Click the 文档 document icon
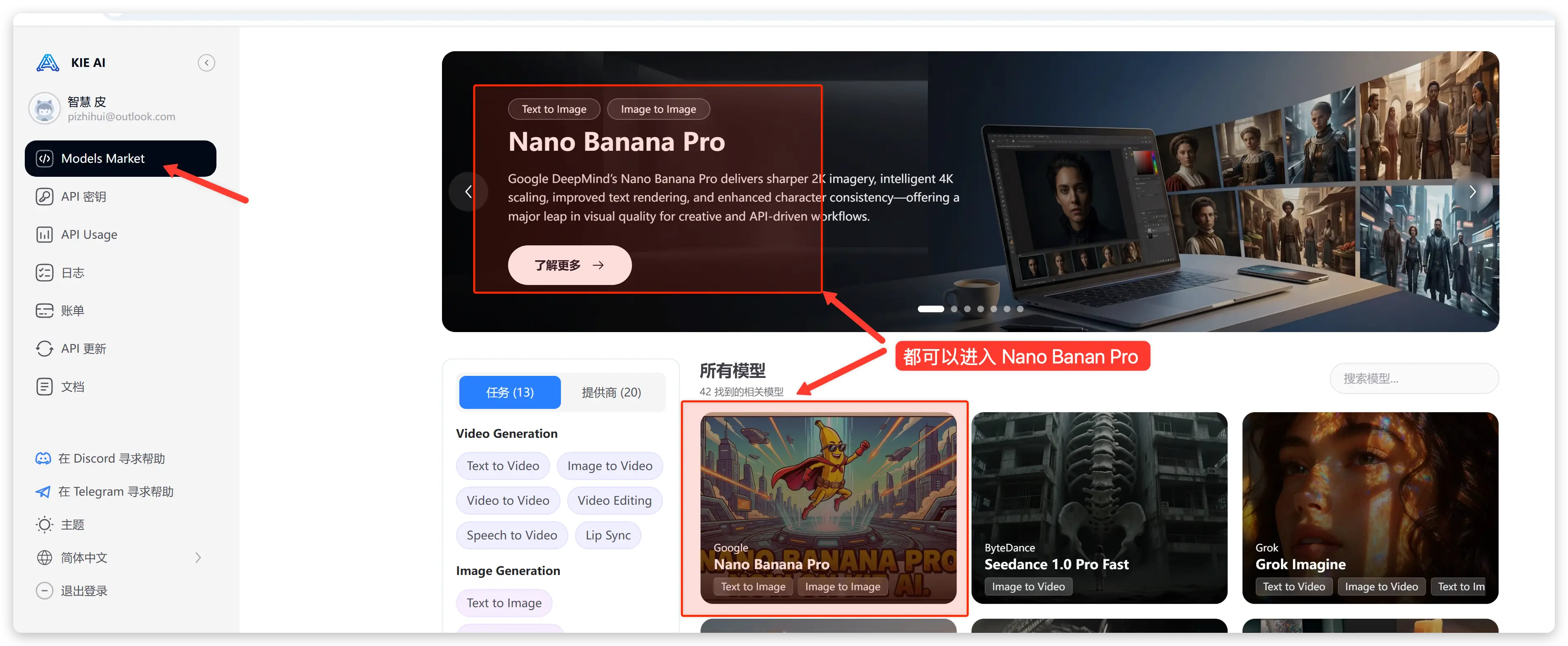 point(45,387)
